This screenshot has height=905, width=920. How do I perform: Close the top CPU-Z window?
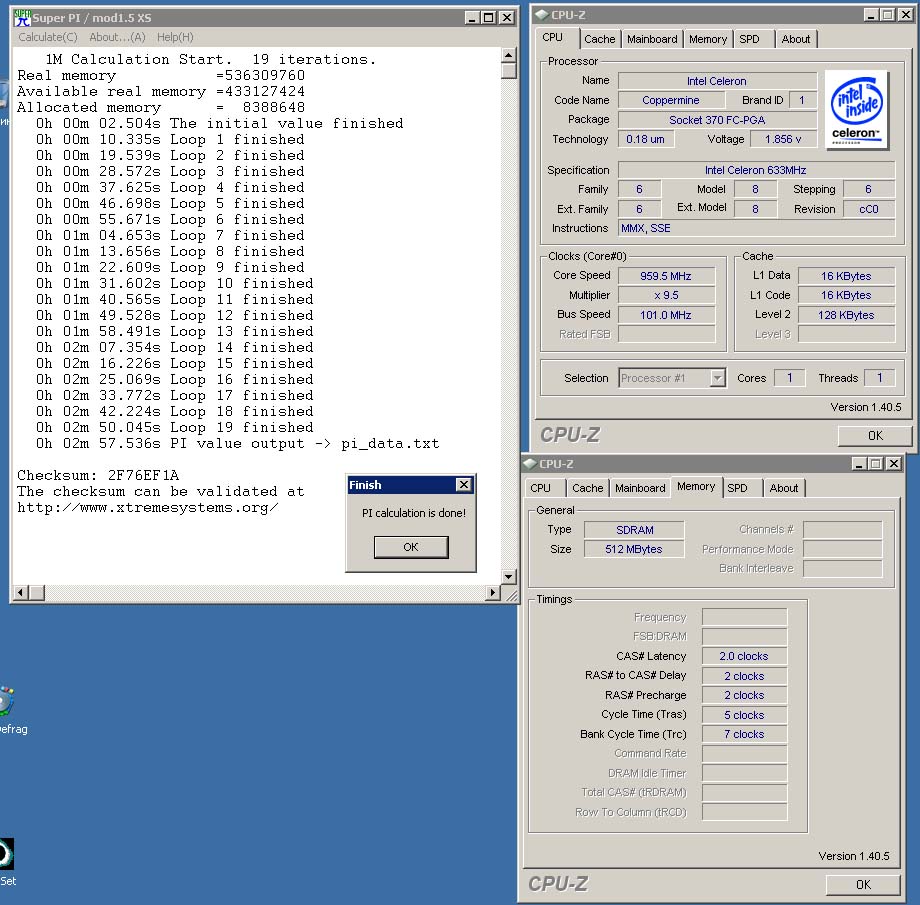(x=905, y=15)
